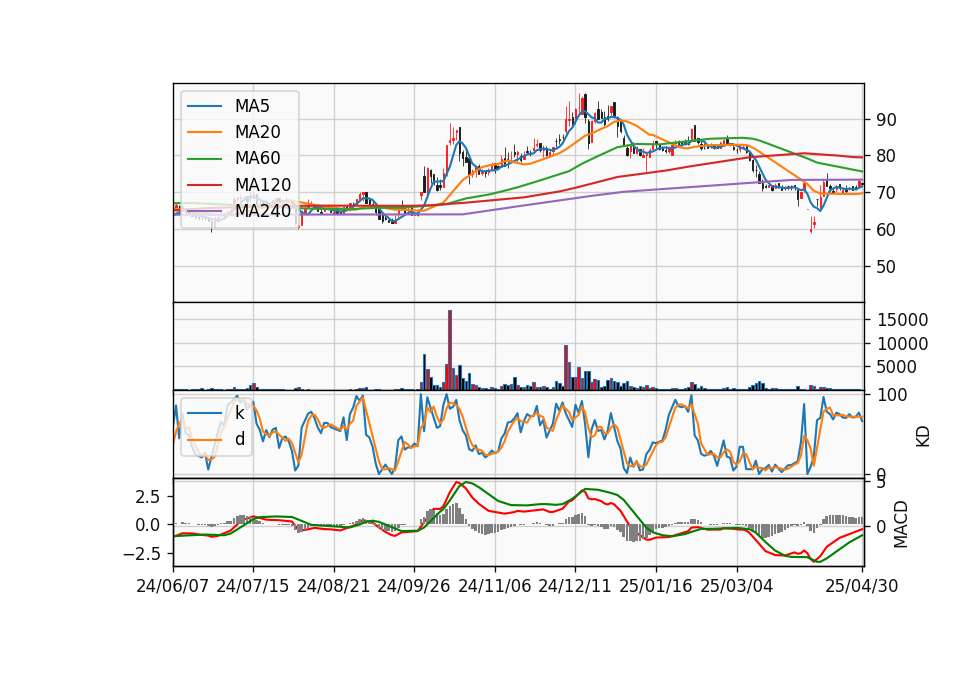Image resolution: width=960 pixels, height=690 pixels.
Task: Click the MACD axis title
Action: pyautogui.click(x=901, y=524)
